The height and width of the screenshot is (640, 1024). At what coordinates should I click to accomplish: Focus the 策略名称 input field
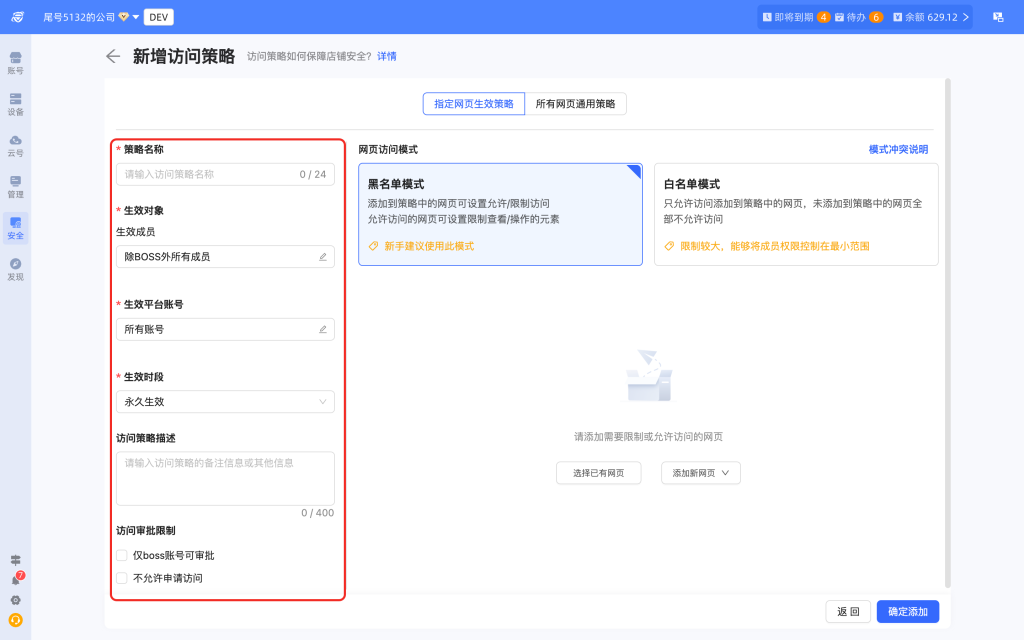[210, 174]
